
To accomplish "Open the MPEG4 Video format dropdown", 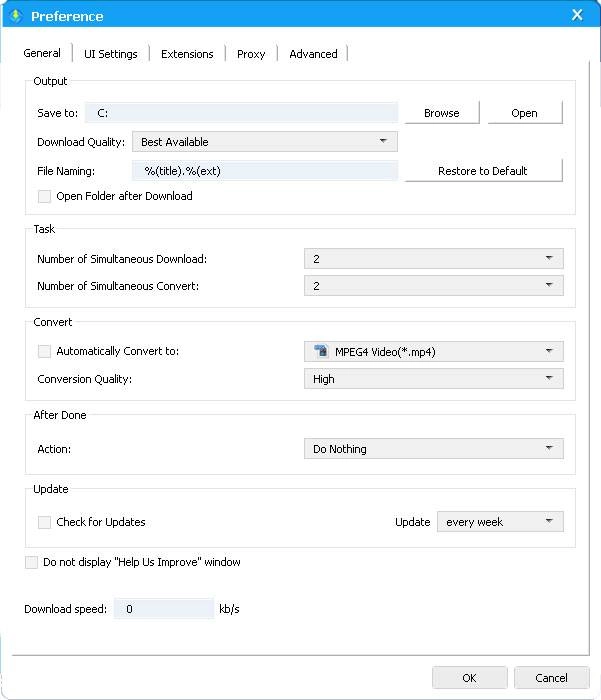I will pos(434,351).
